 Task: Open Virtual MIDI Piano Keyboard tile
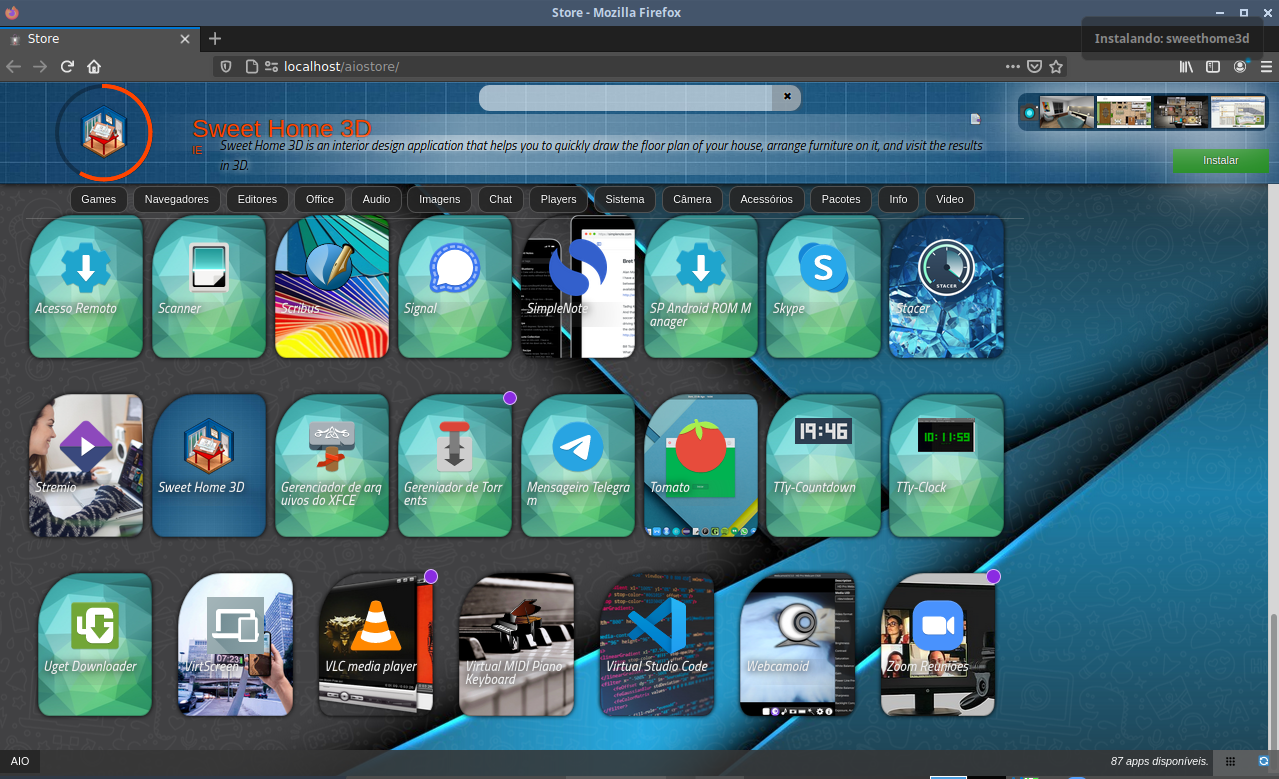coord(517,644)
